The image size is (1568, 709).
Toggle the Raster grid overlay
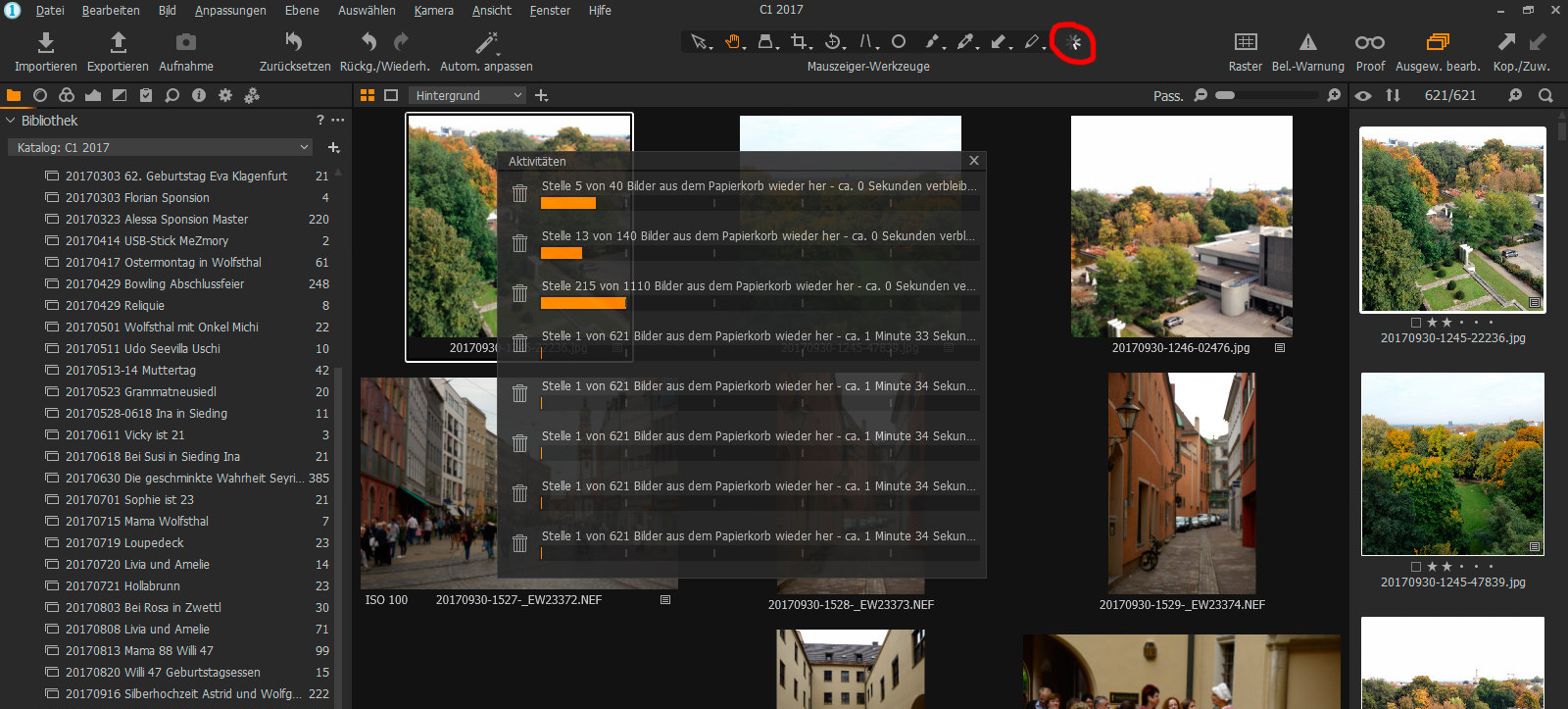click(1246, 42)
